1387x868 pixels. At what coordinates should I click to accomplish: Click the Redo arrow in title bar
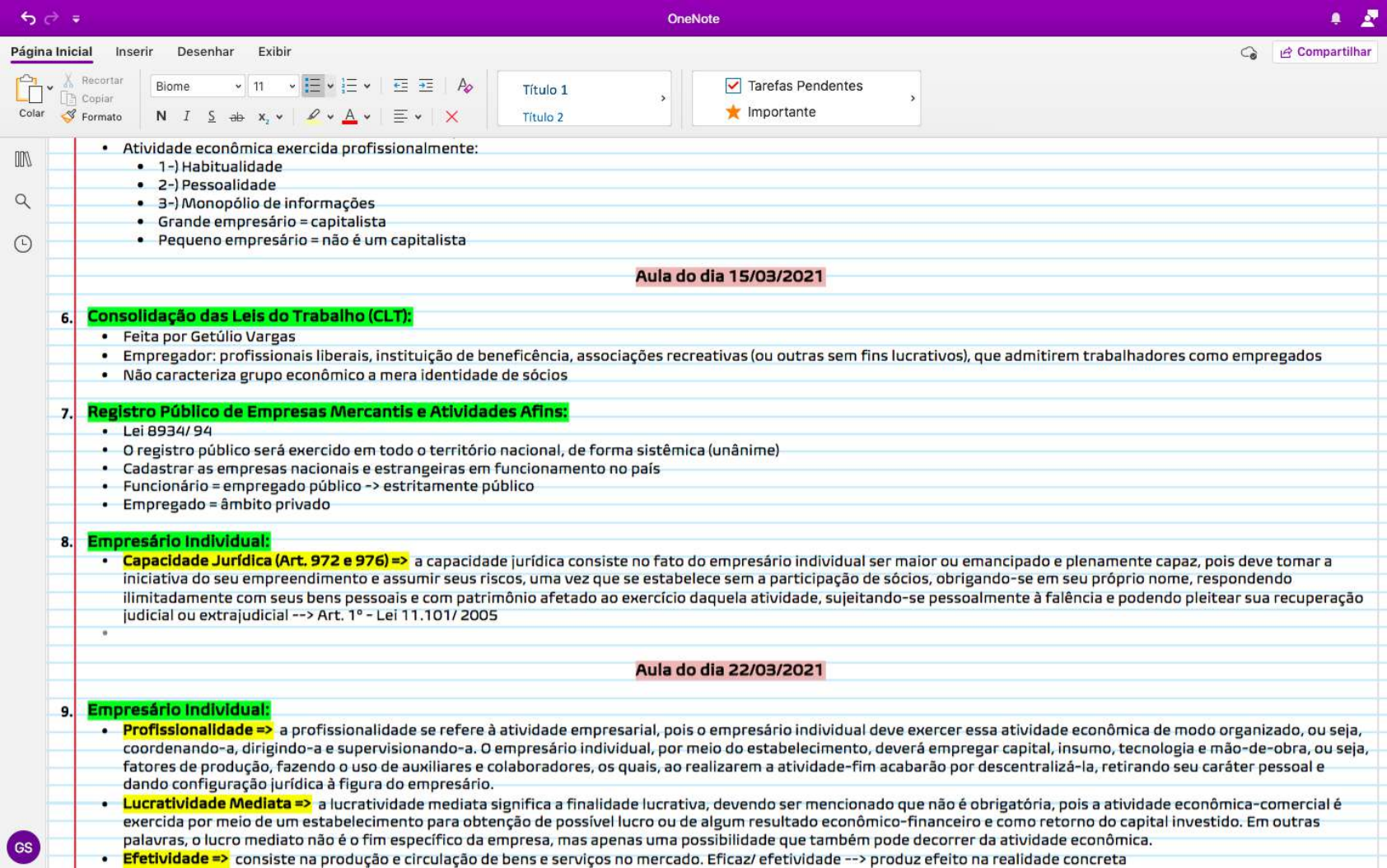[x=51, y=18]
